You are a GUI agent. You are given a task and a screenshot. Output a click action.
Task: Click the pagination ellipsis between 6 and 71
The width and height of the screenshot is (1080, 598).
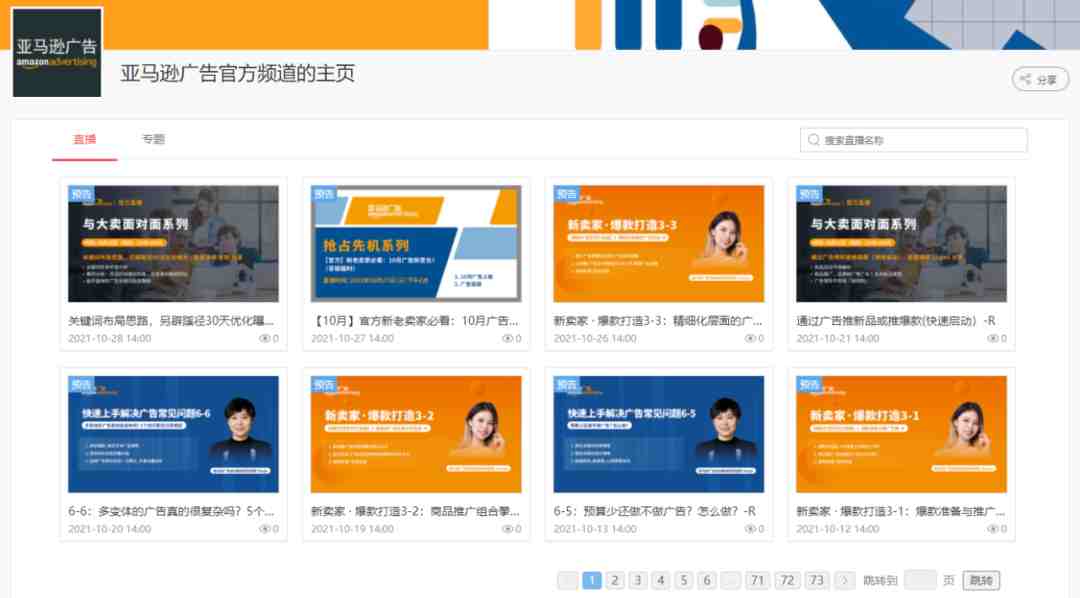730,580
